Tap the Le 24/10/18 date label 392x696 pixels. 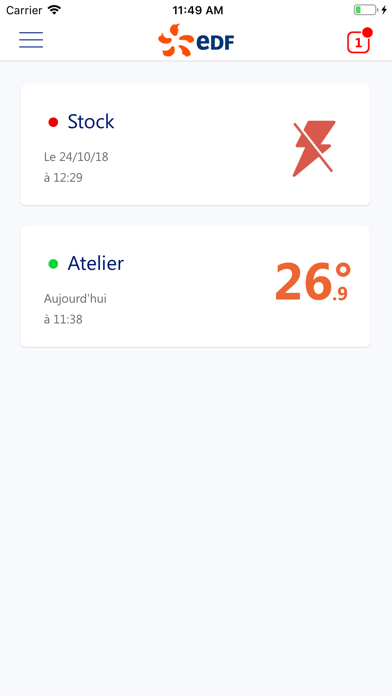76,157
